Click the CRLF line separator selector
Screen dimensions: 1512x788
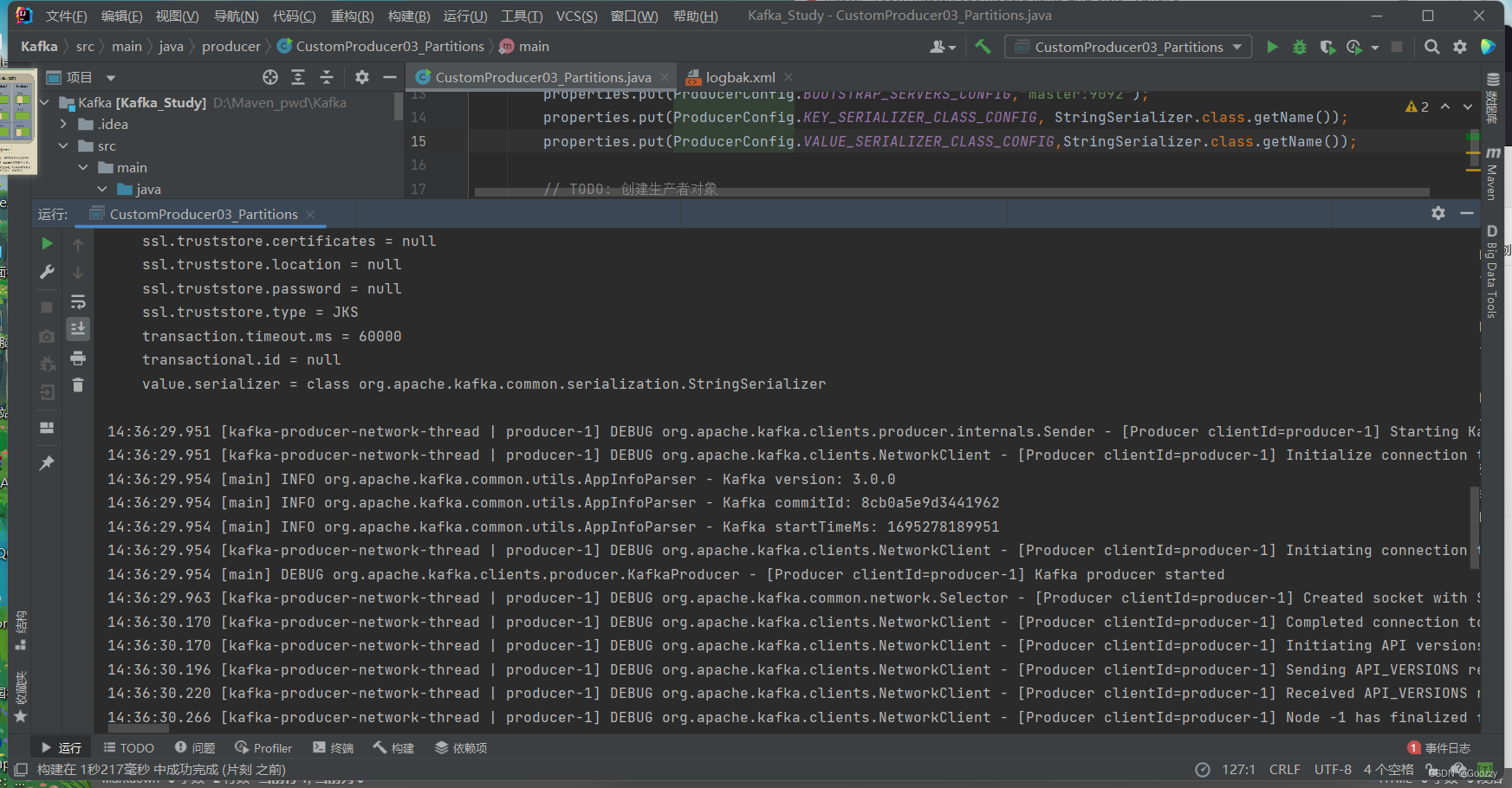click(x=1285, y=770)
